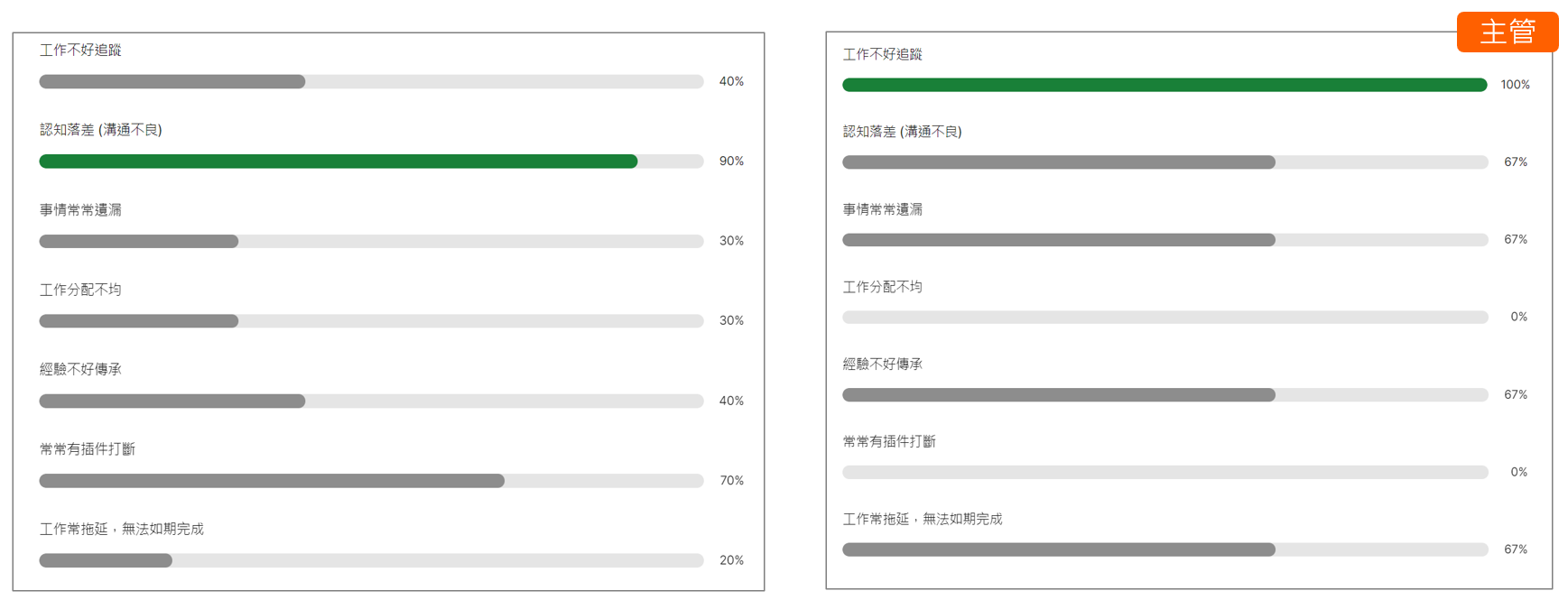Click the 工作常拖延，無法如期完成 label in 主管 panel
This screenshot has width=1568, height=600.
(922, 520)
